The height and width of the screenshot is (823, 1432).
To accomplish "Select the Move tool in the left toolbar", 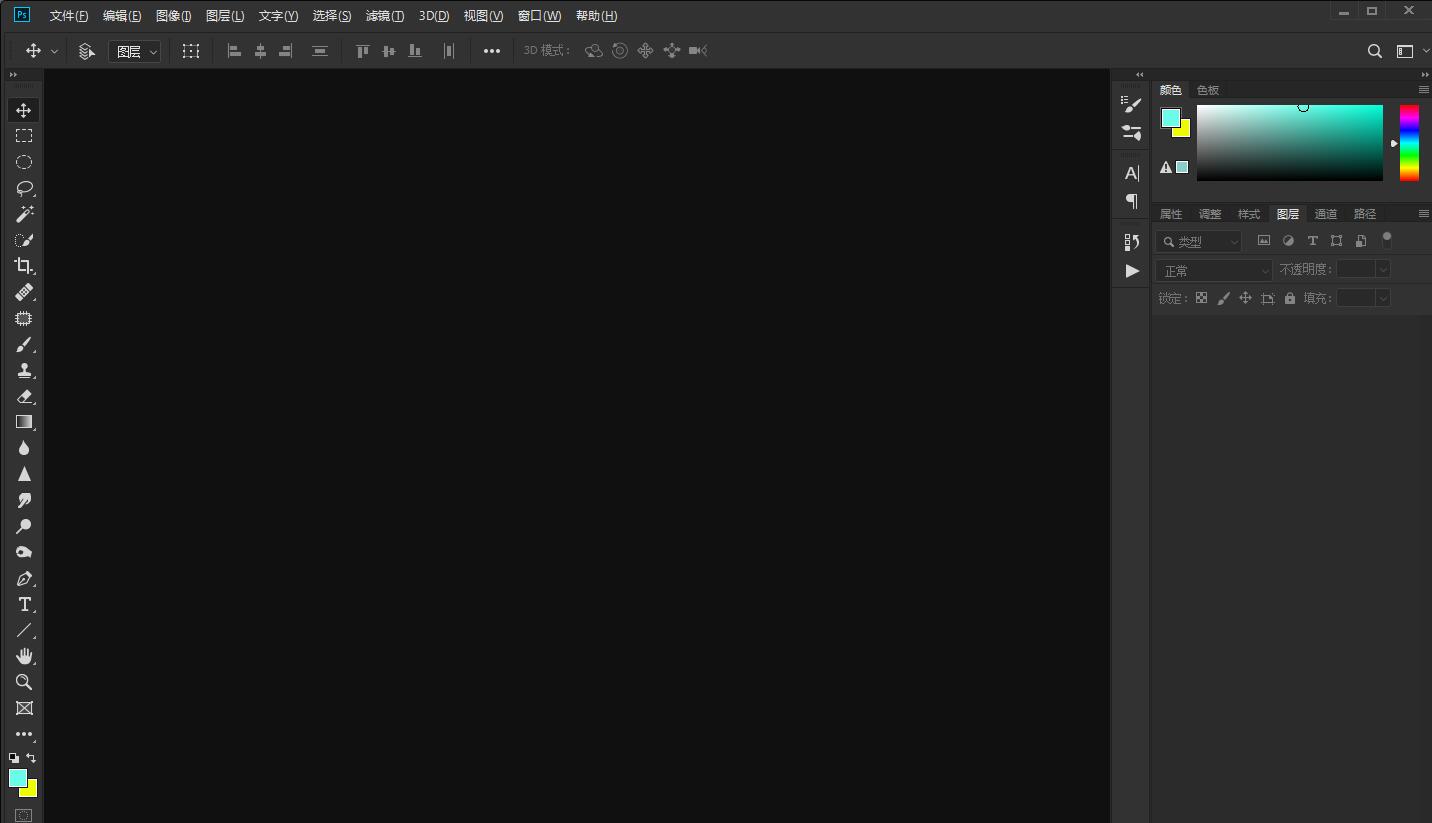I will 24,110.
